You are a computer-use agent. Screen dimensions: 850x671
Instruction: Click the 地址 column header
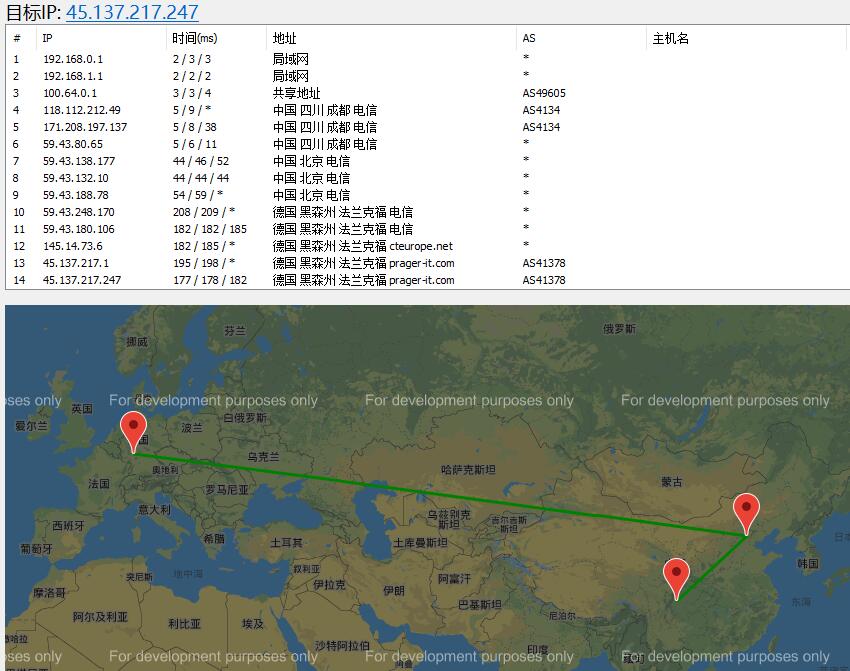(x=285, y=38)
